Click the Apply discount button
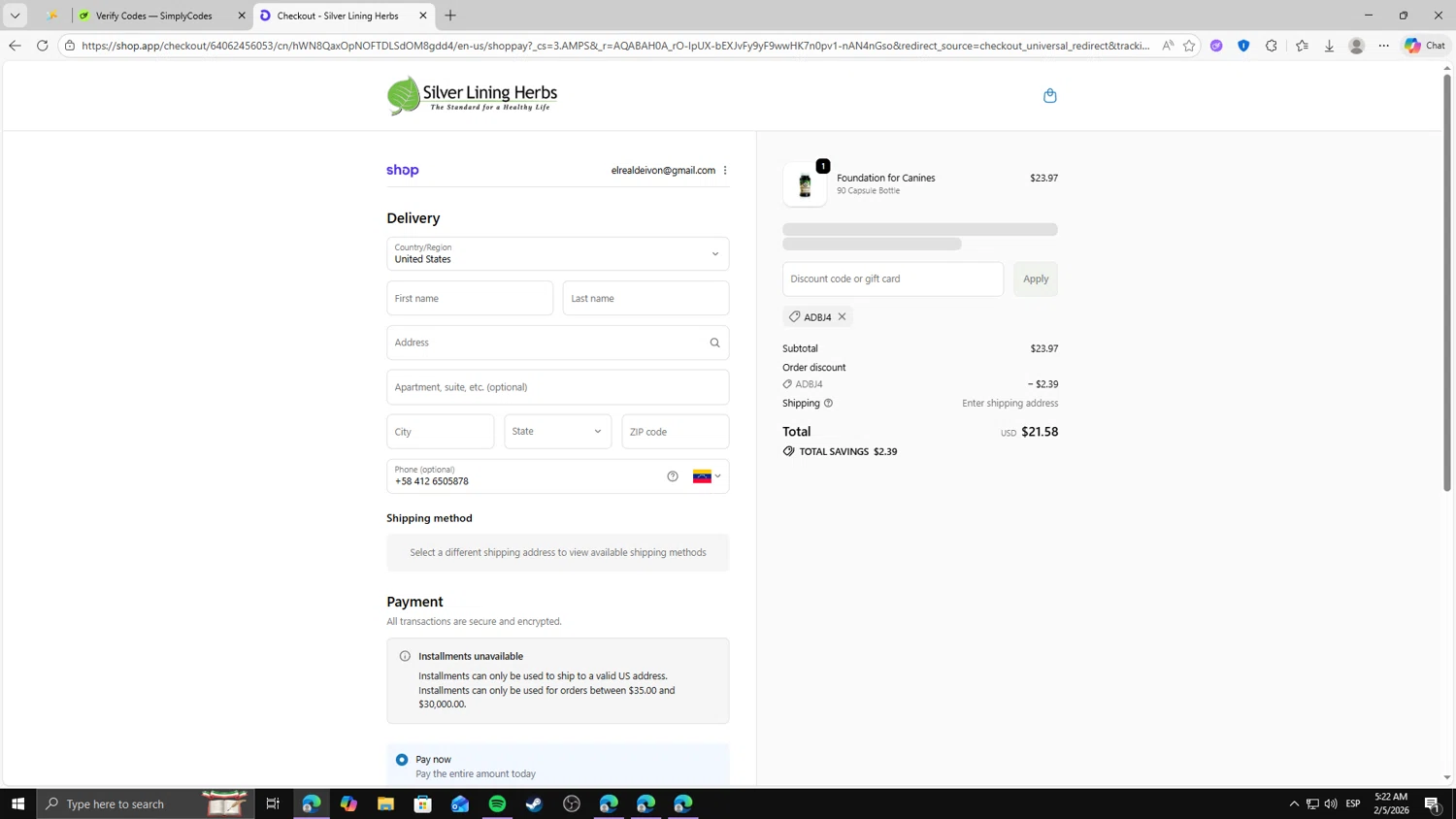Viewport: 1456px width, 819px height. [x=1036, y=279]
